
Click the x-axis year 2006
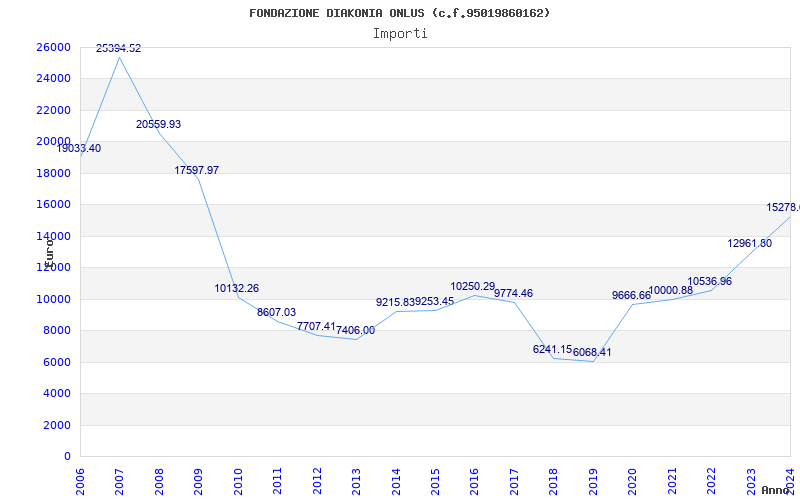point(80,481)
